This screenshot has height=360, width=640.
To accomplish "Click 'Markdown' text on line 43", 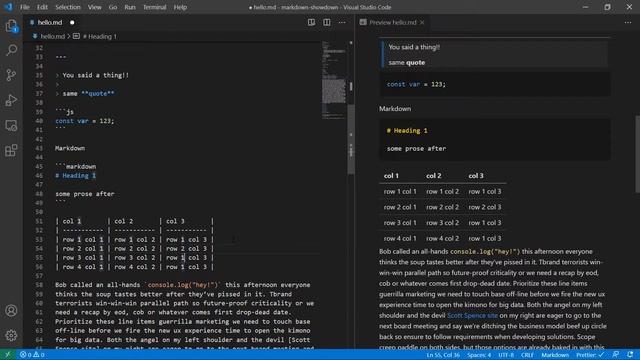I will [70, 148].
